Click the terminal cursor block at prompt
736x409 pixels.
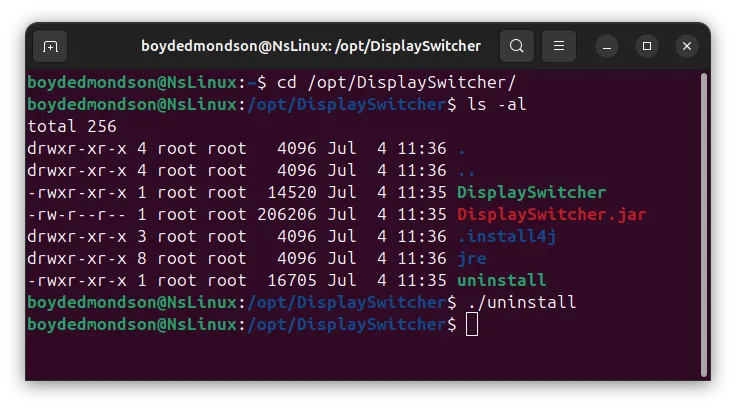coord(472,324)
